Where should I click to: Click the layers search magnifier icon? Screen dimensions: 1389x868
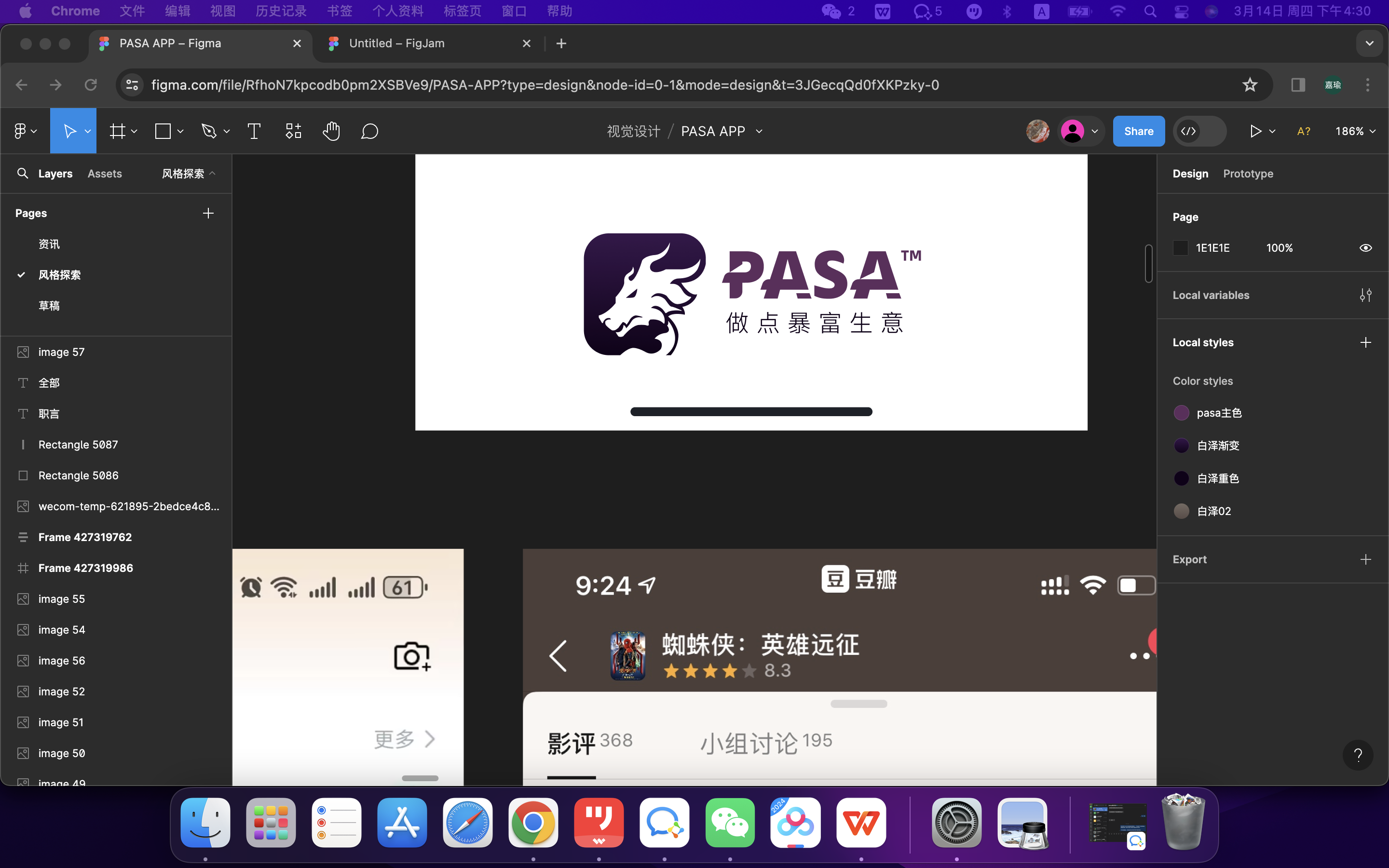point(22,174)
